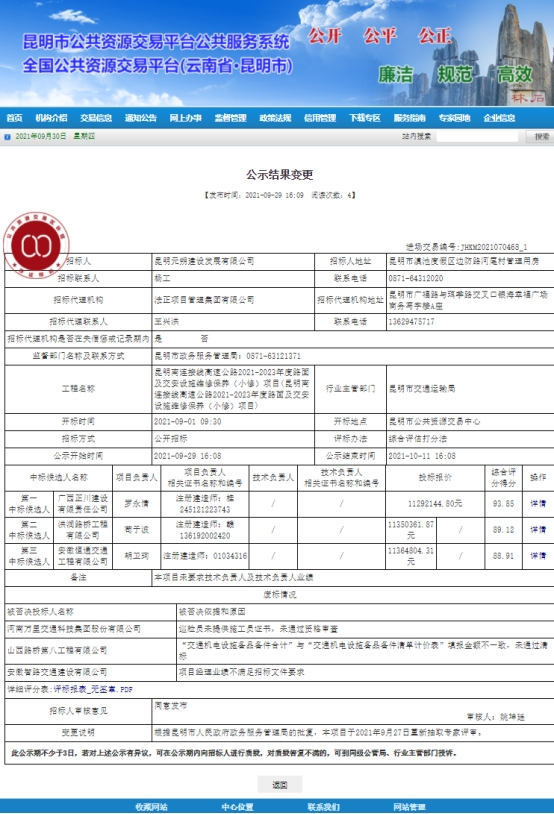Open 详情 for 第一中标候选人
The height and width of the screenshot is (814, 554).
pos(538,504)
